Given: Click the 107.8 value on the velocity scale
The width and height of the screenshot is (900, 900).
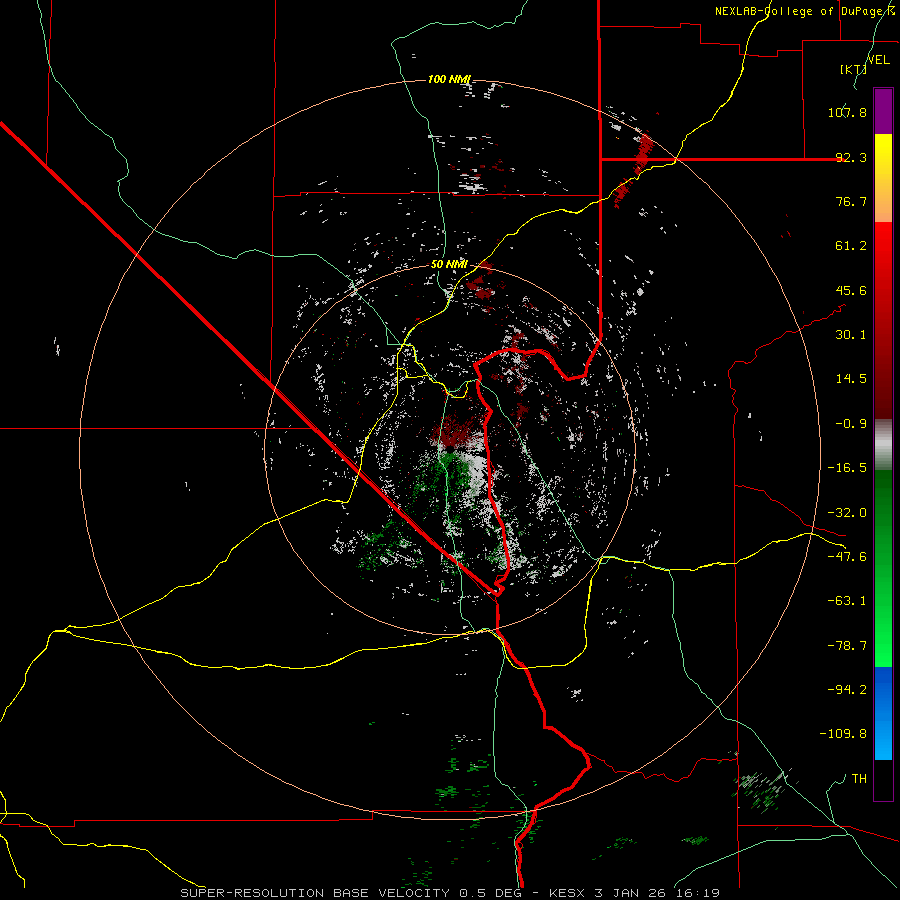Looking at the screenshot, I should 847,112.
